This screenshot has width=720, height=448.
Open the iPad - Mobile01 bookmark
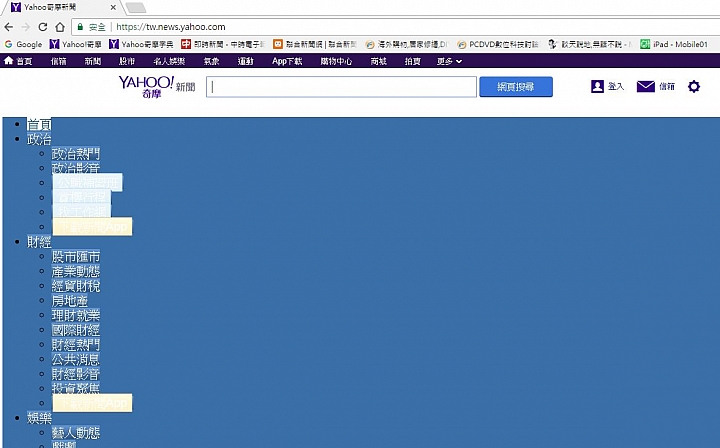[x=674, y=44]
